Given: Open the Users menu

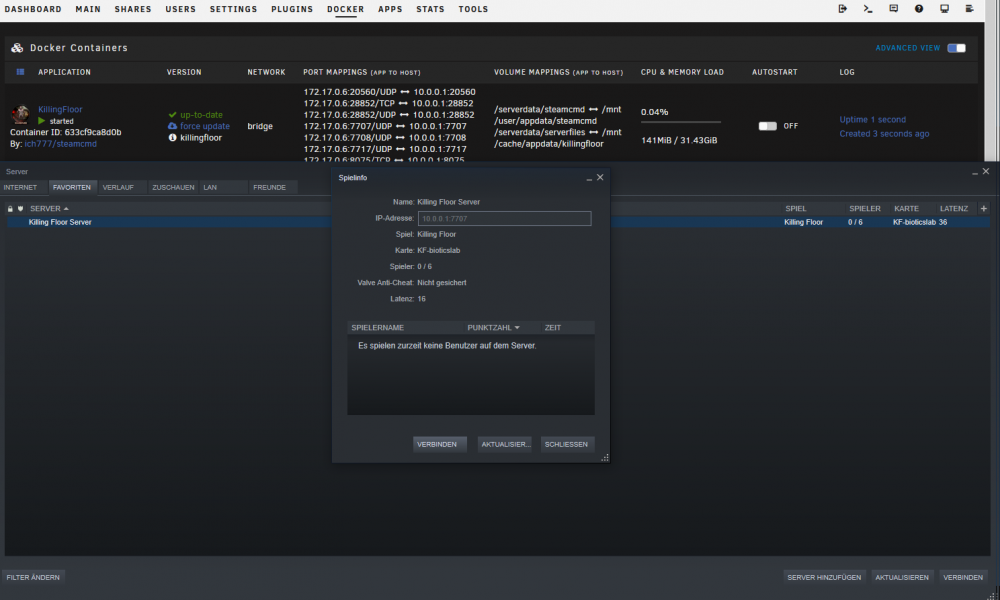Looking at the screenshot, I should pyautogui.click(x=180, y=10).
